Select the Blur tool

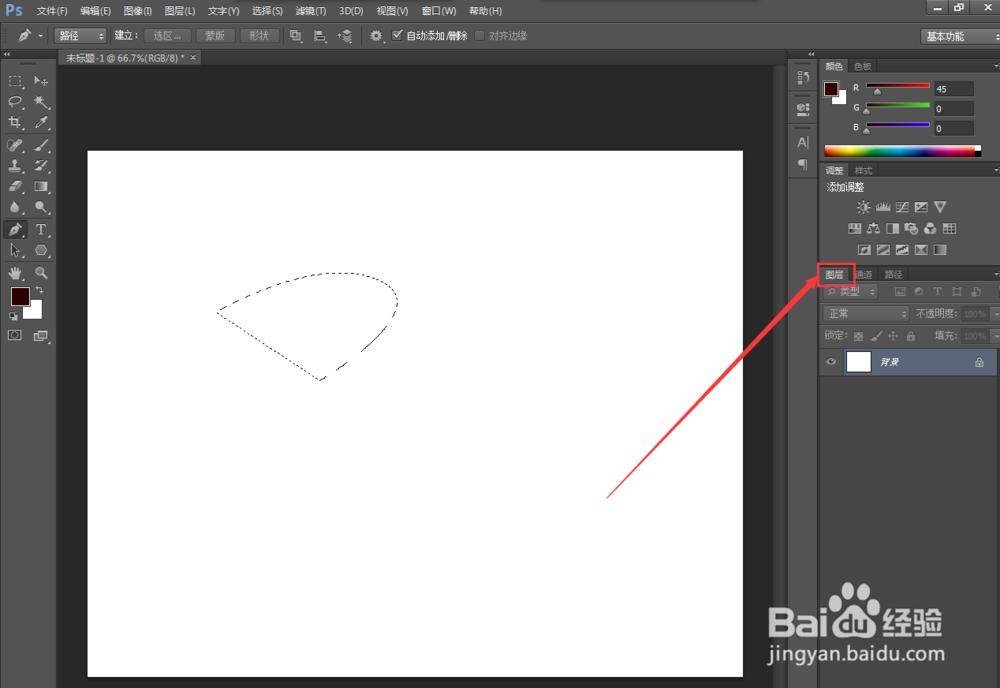click(15, 207)
